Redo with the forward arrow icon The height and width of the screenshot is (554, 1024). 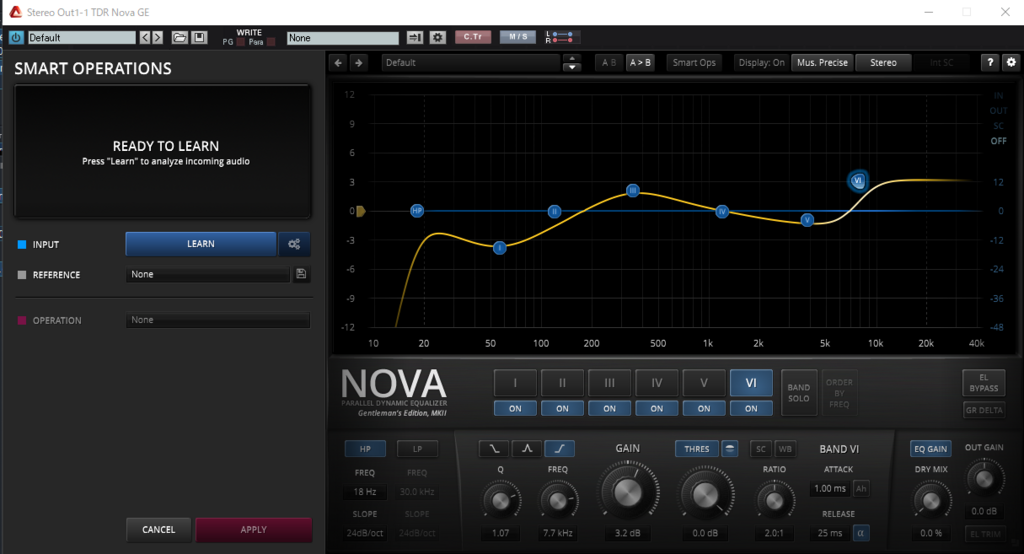coord(359,63)
